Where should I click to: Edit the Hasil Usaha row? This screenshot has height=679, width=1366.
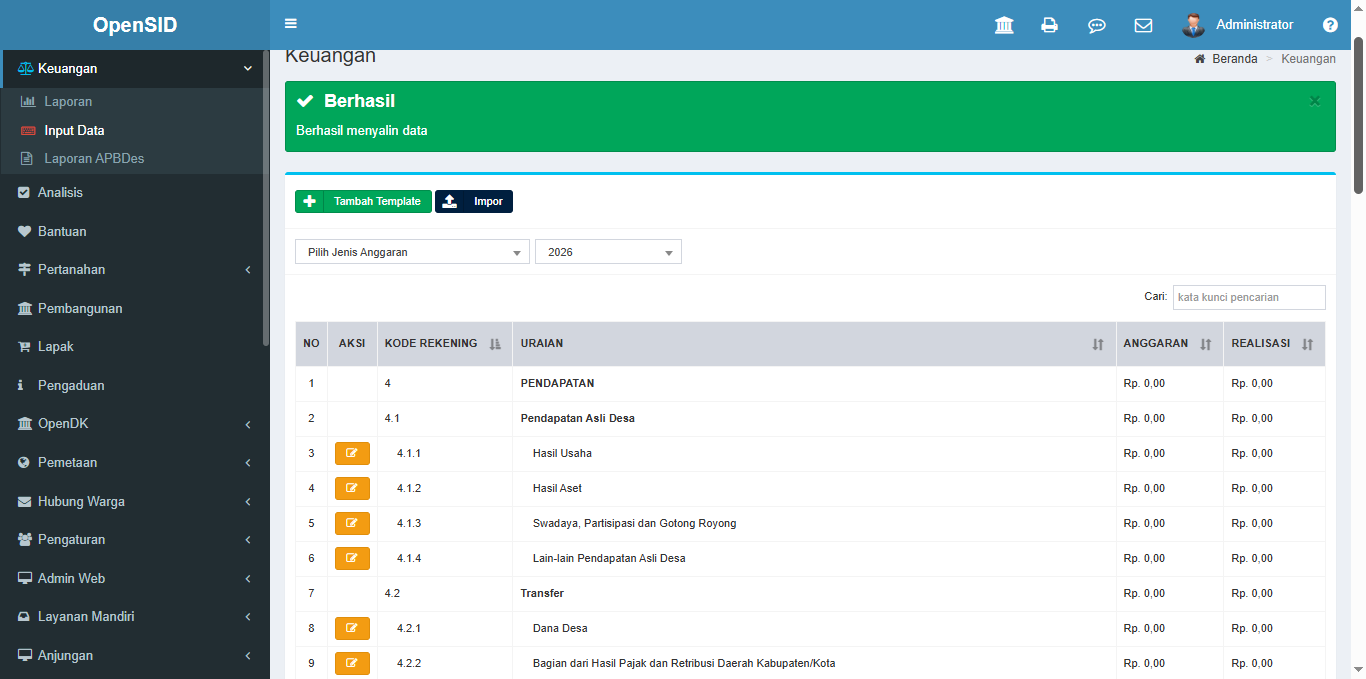[352, 453]
